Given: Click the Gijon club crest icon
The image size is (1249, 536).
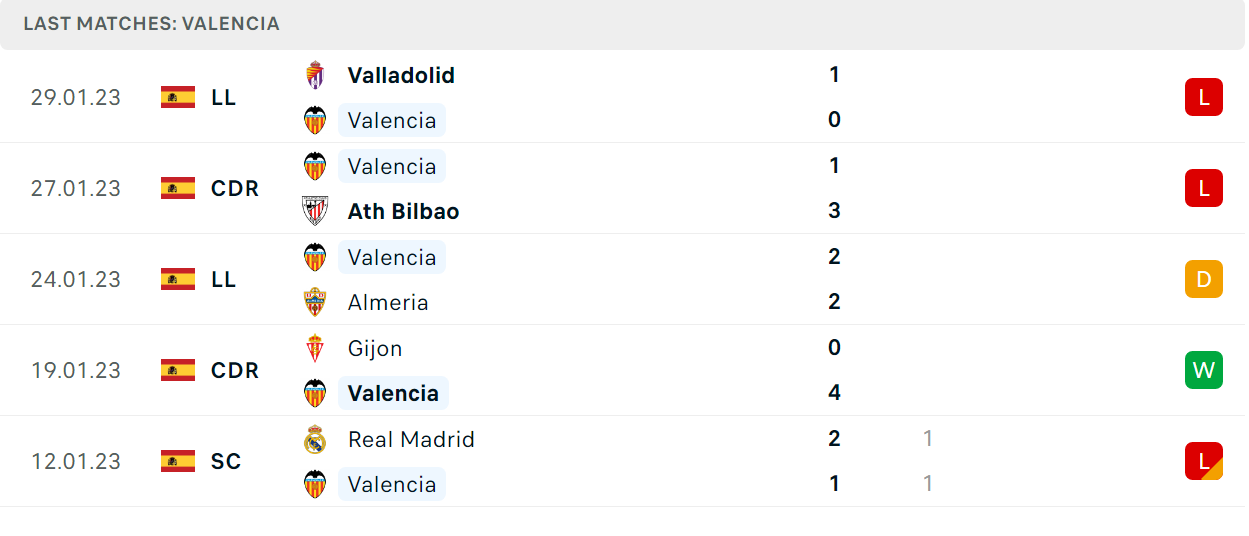Looking at the screenshot, I should [x=315, y=348].
